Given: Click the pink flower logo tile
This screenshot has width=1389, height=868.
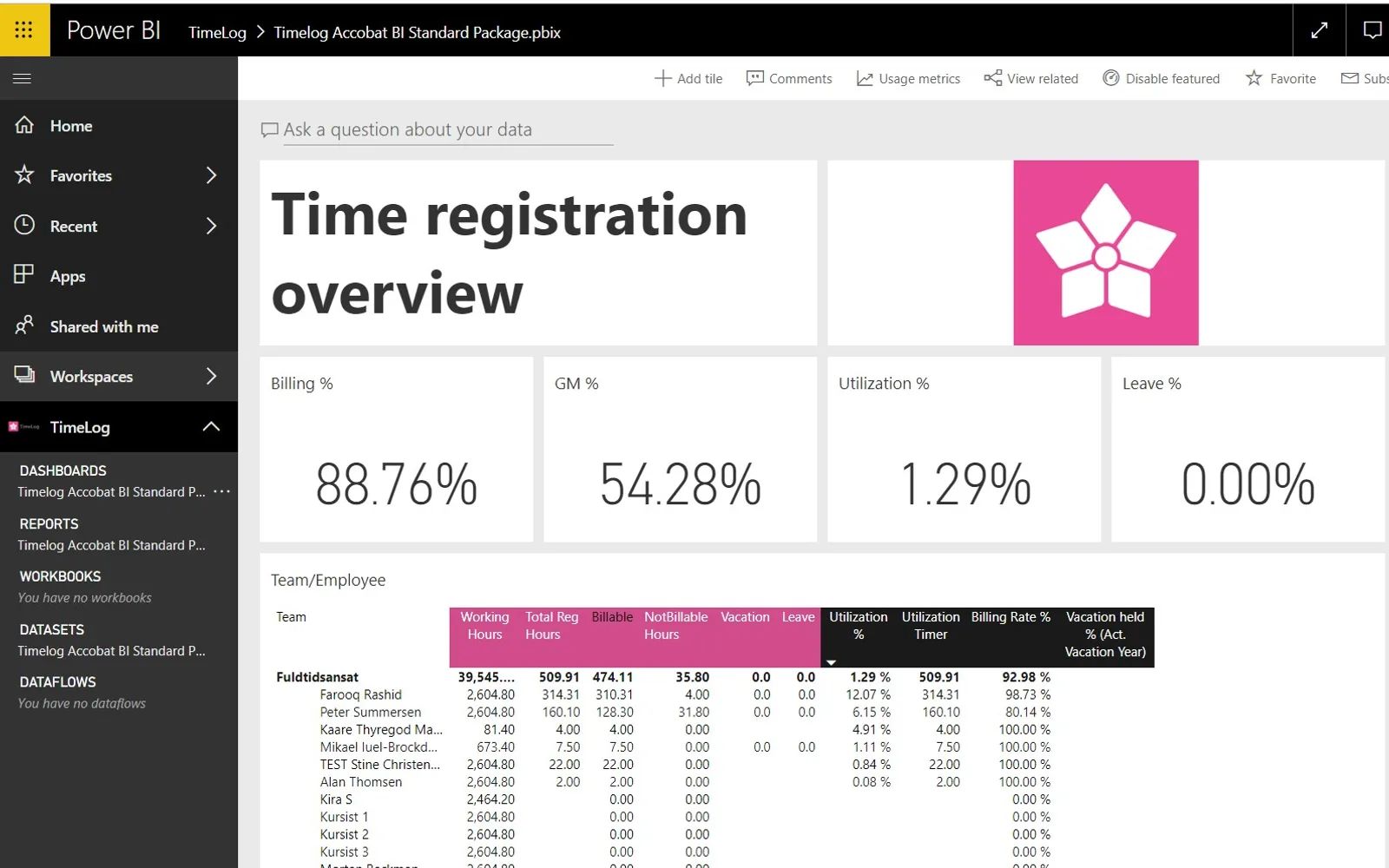Looking at the screenshot, I should (x=1106, y=253).
